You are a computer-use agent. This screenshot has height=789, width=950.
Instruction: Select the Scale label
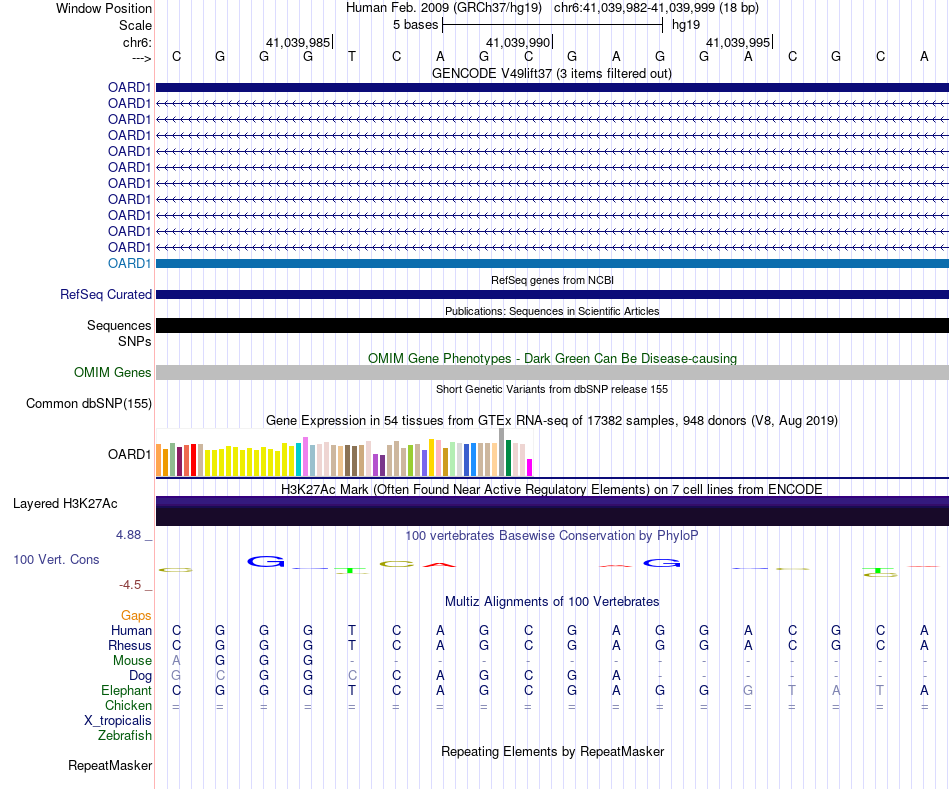135,25
